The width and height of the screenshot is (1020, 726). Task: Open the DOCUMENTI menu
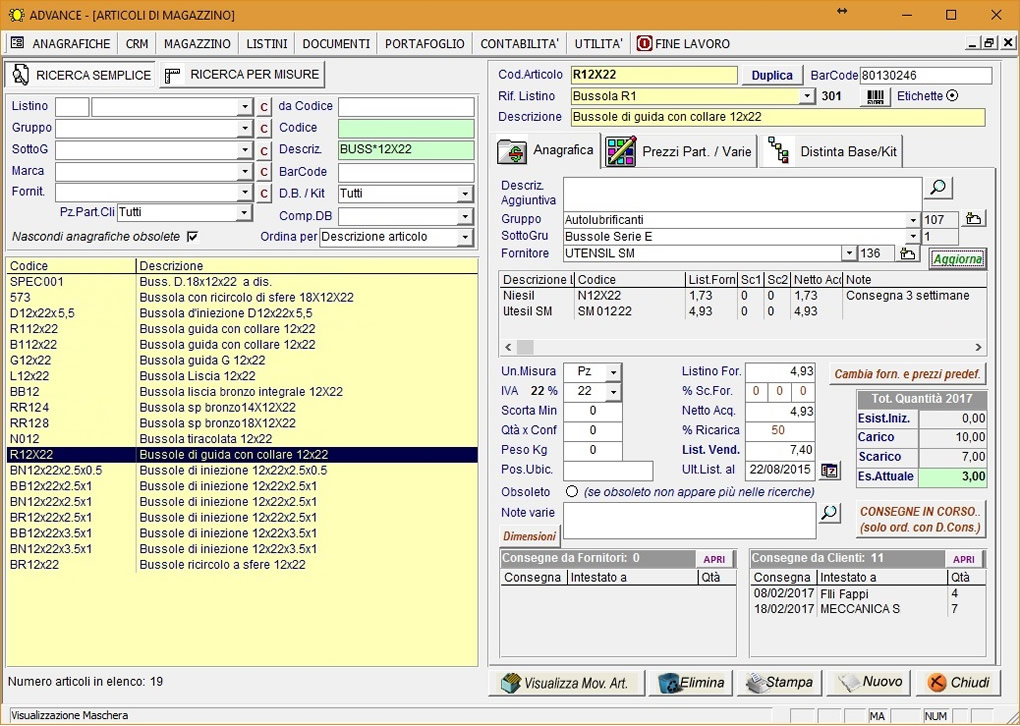(336, 44)
